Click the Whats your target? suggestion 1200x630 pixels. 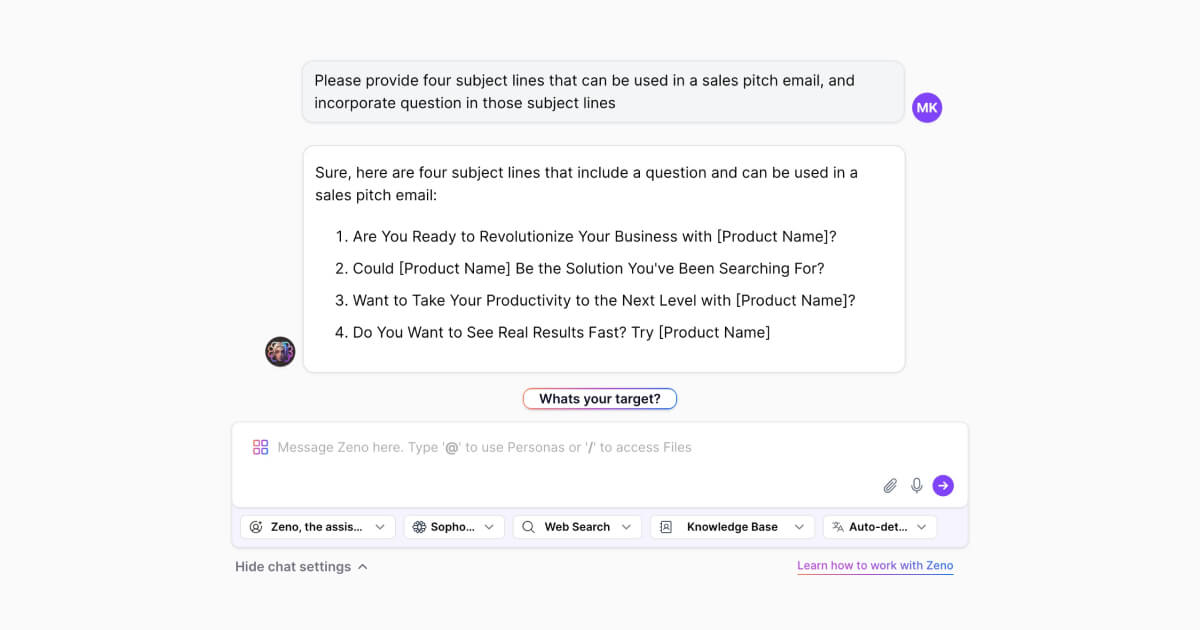pos(600,399)
